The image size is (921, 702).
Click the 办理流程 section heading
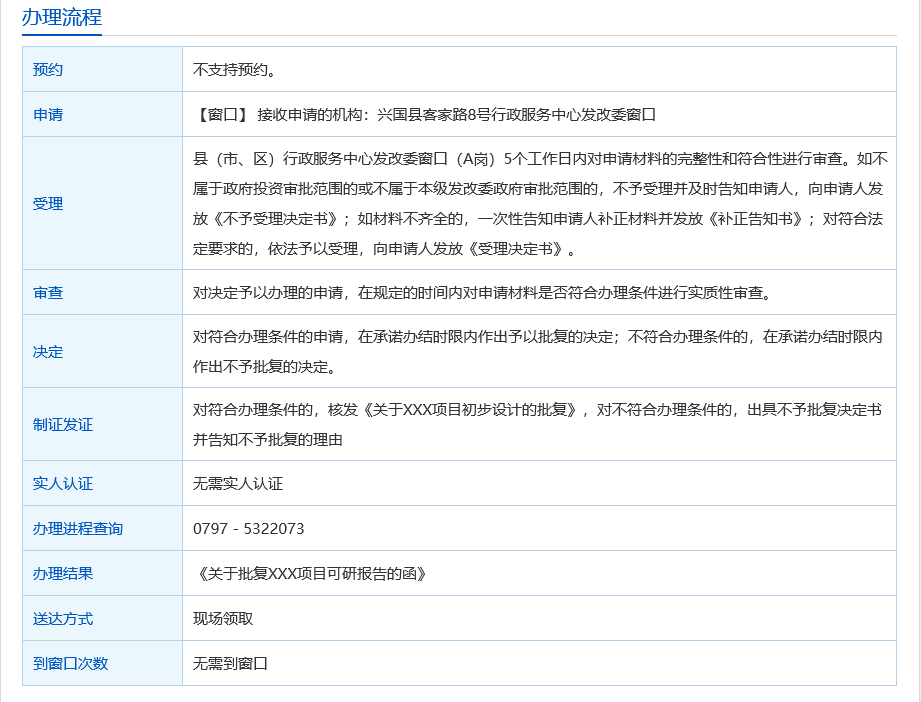[x=62, y=18]
